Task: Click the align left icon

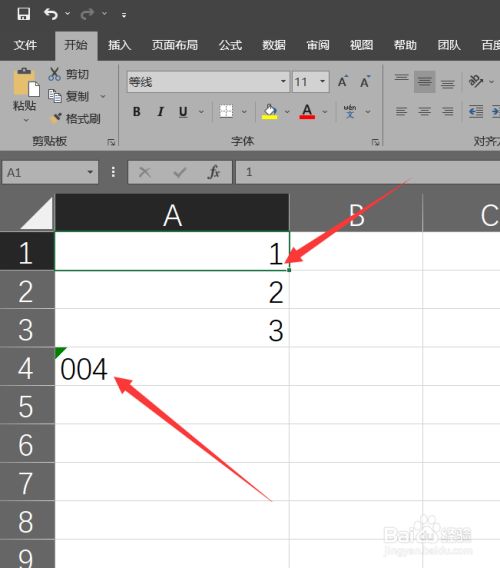Action: [x=401, y=111]
